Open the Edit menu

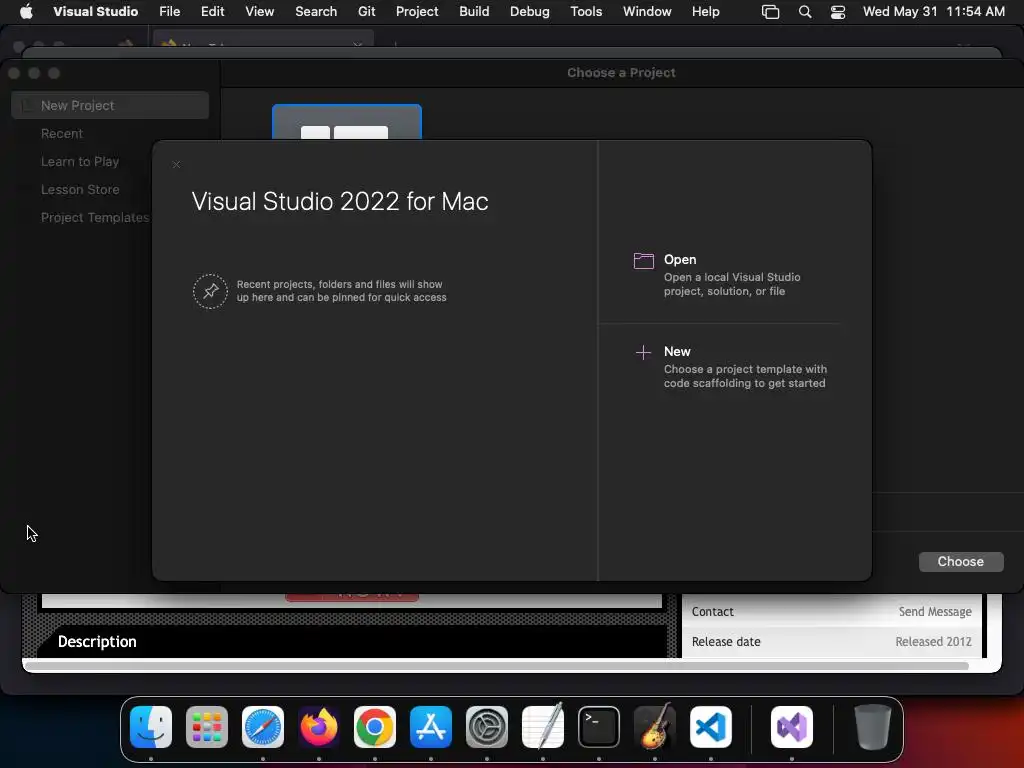pyautogui.click(x=212, y=11)
